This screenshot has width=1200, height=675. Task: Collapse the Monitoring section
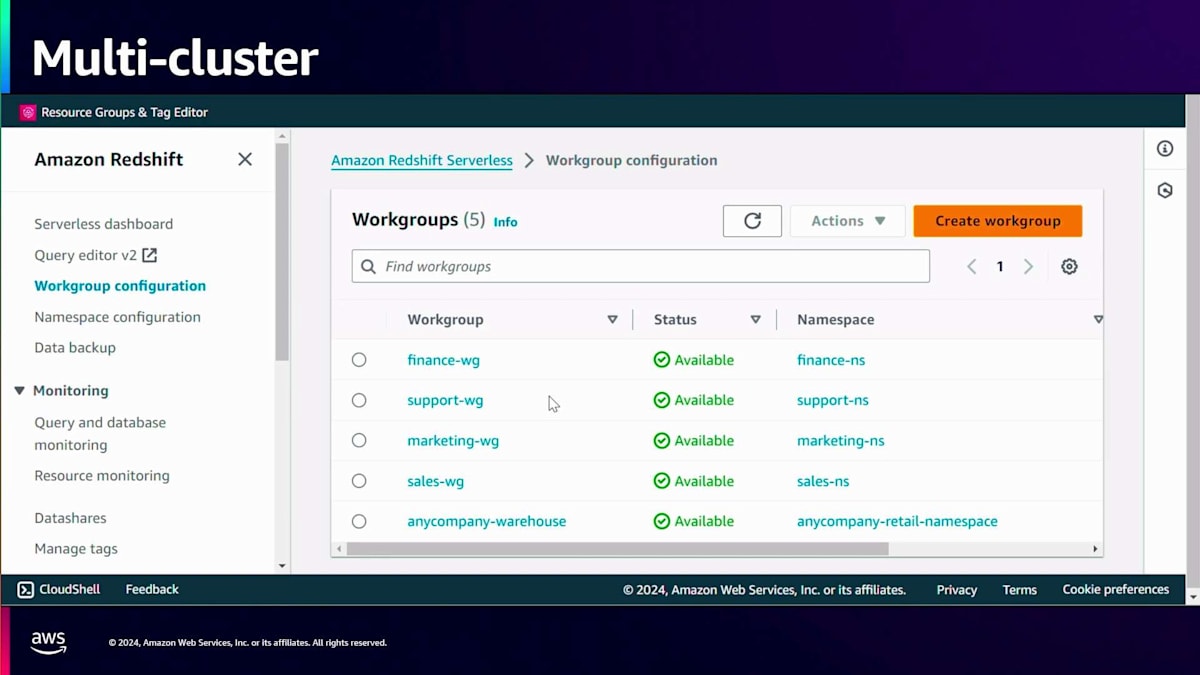(19, 391)
